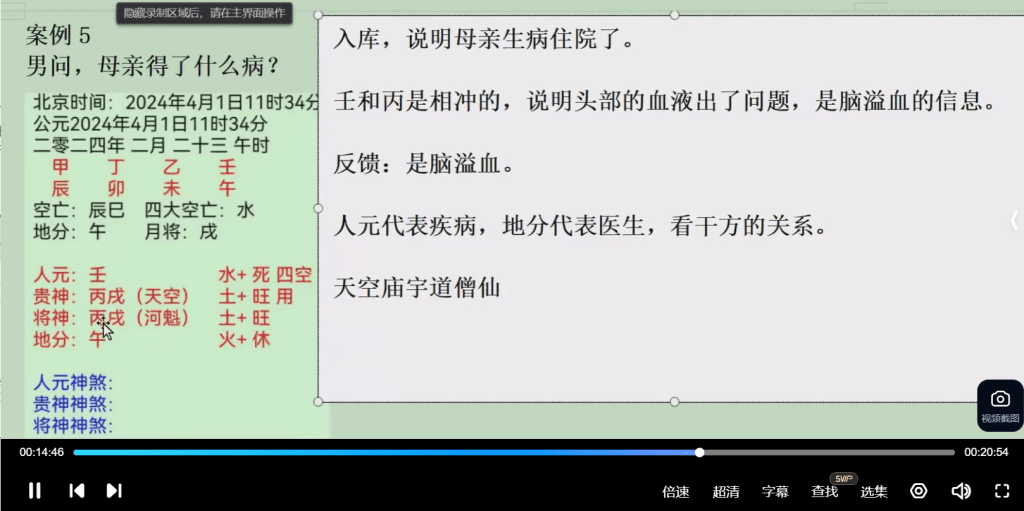Click the 查找 search button
The height and width of the screenshot is (511, 1024).
coord(825,492)
